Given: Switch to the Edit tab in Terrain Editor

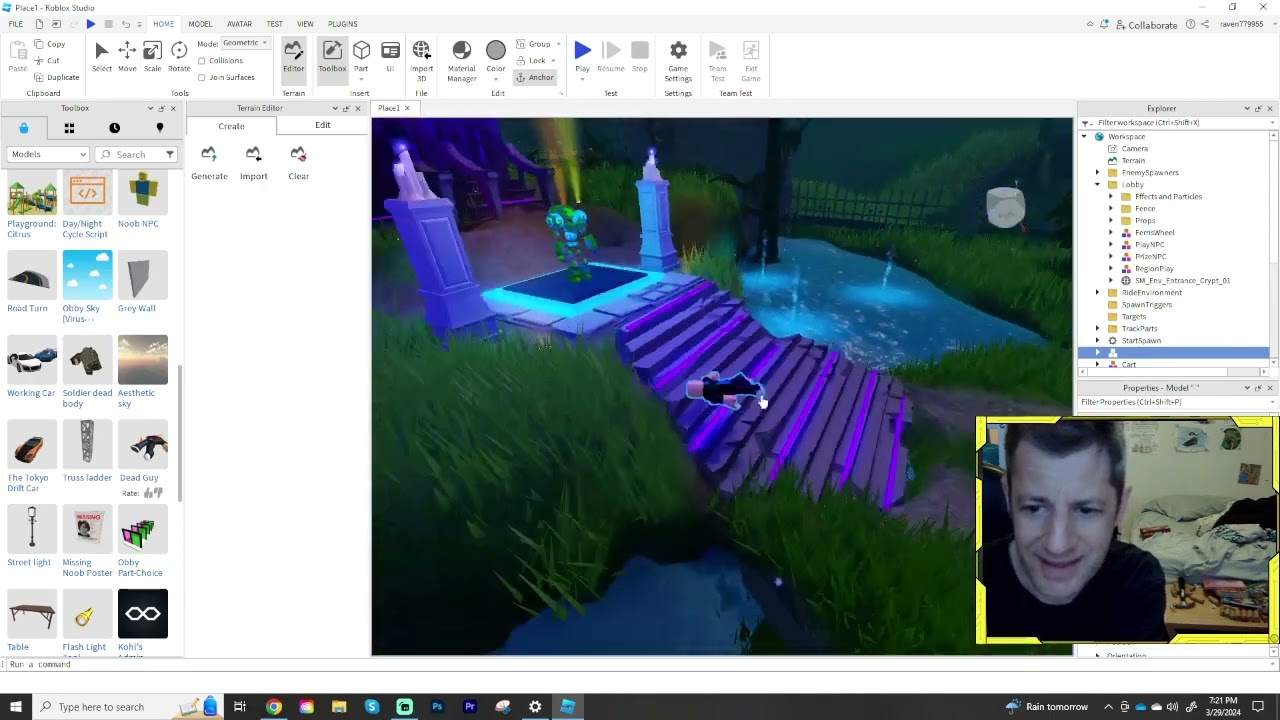Looking at the screenshot, I should (322, 125).
